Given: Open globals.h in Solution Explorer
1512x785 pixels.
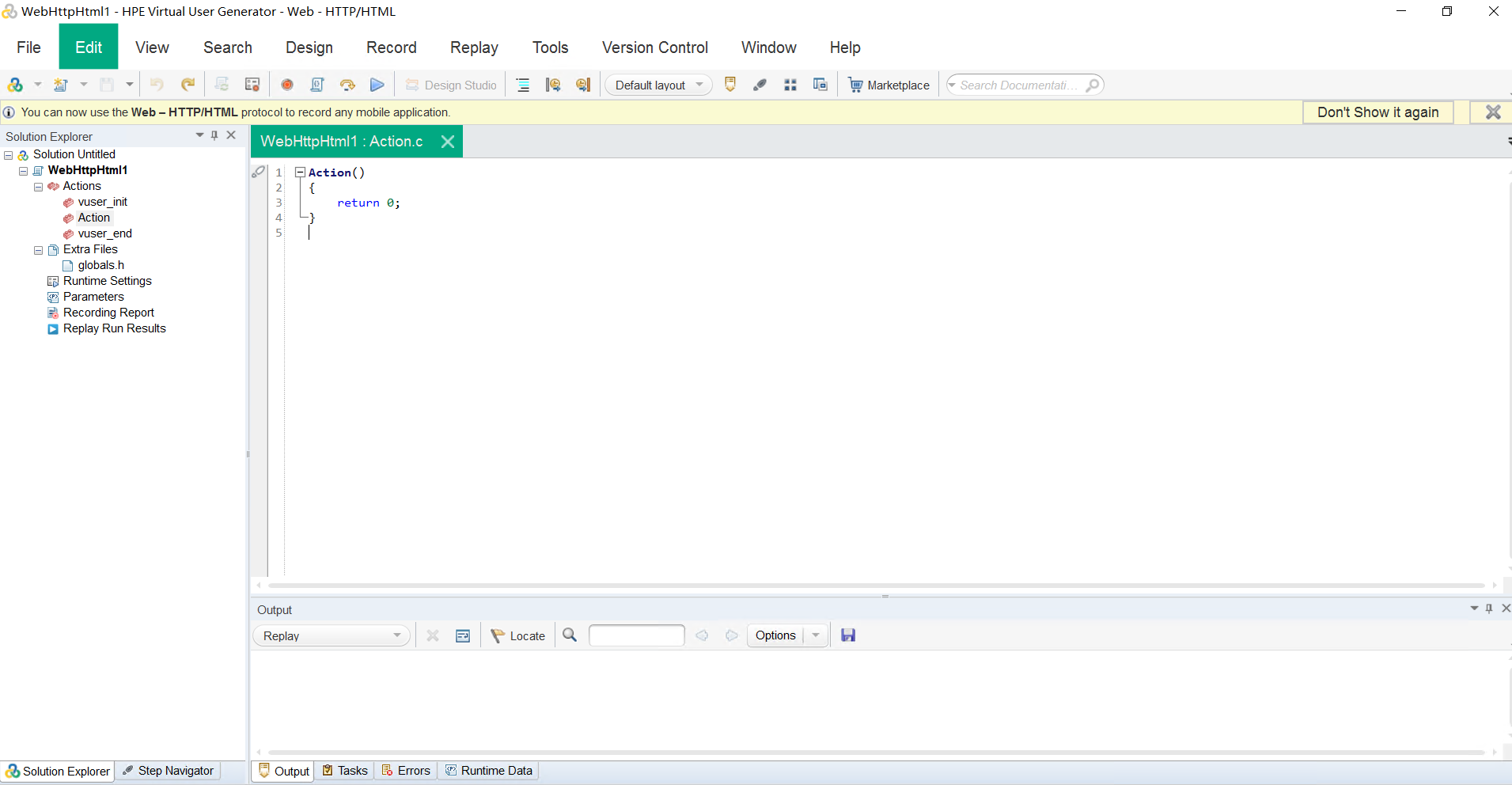Looking at the screenshot, I should tap(100, 265).
